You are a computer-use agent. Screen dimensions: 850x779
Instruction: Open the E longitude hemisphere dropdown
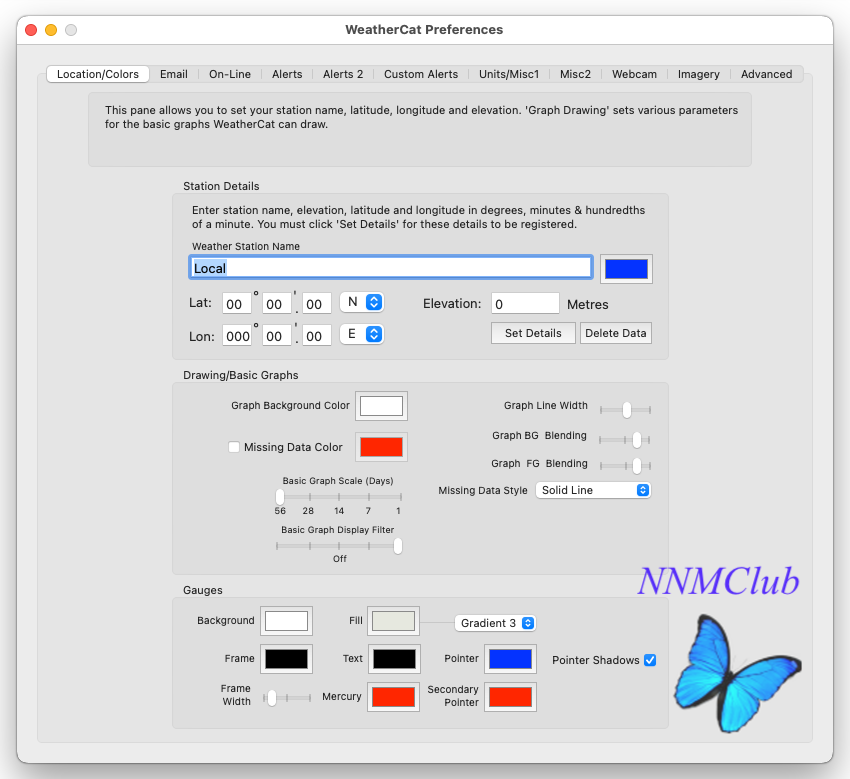click(362, 334)
